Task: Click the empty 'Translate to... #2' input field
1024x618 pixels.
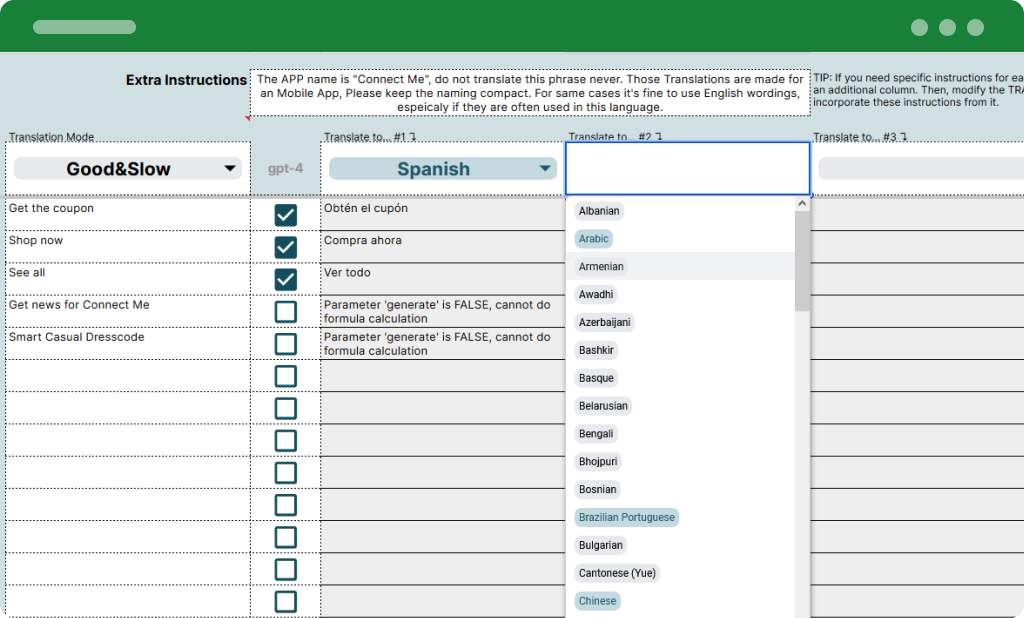Action: (687, 168)
